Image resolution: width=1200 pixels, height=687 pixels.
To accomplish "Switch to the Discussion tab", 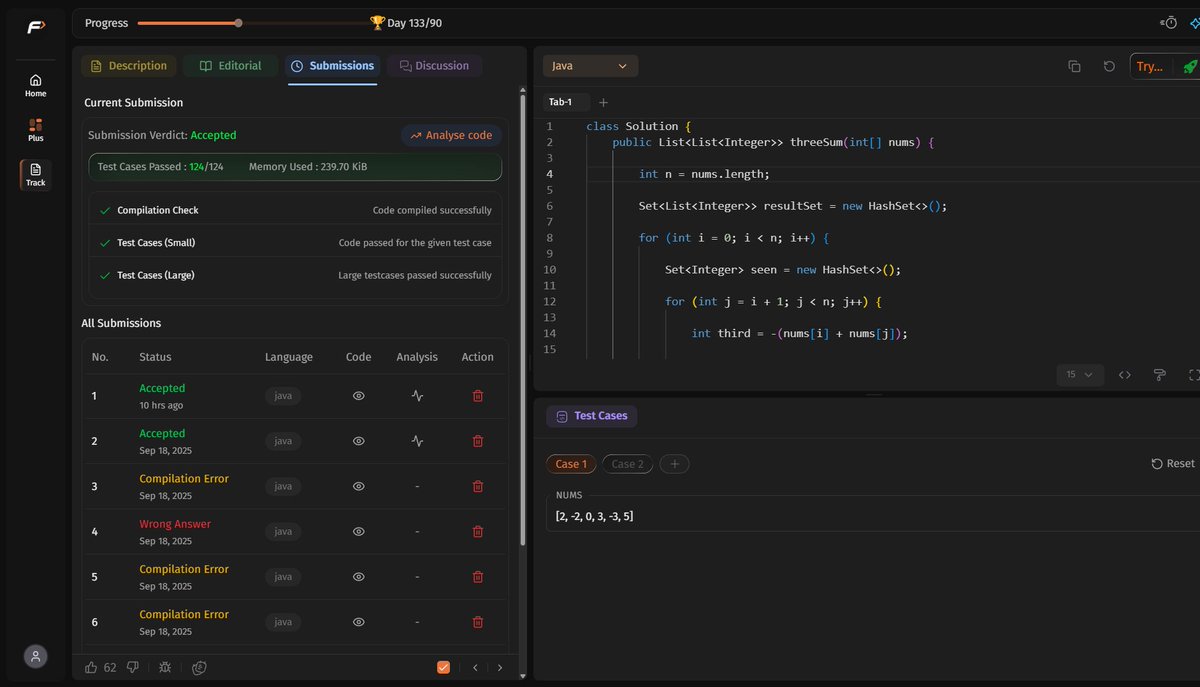I will (x=434, y=66).
